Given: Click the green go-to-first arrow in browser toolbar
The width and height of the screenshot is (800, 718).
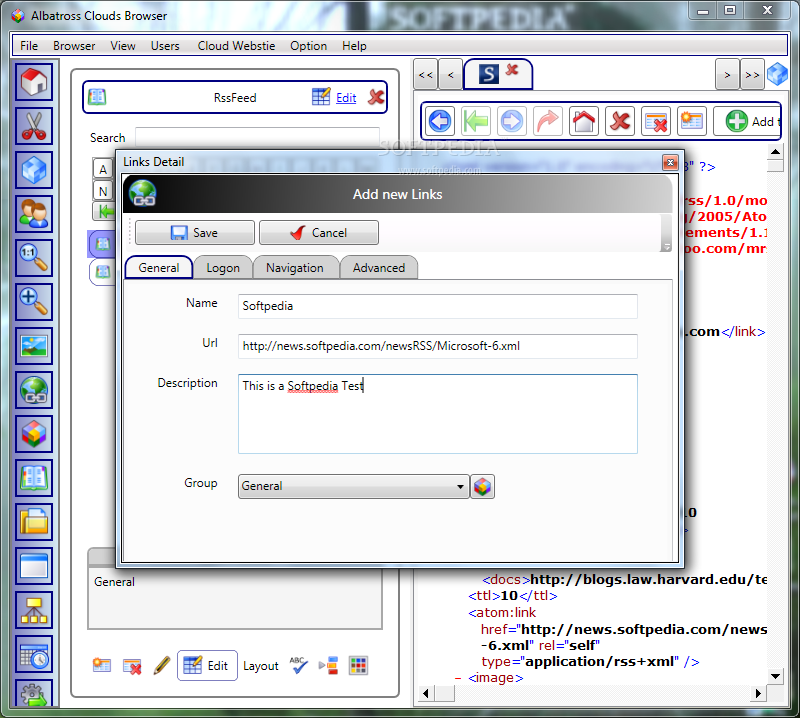Looking at the screenshot, I should (476, 121).
